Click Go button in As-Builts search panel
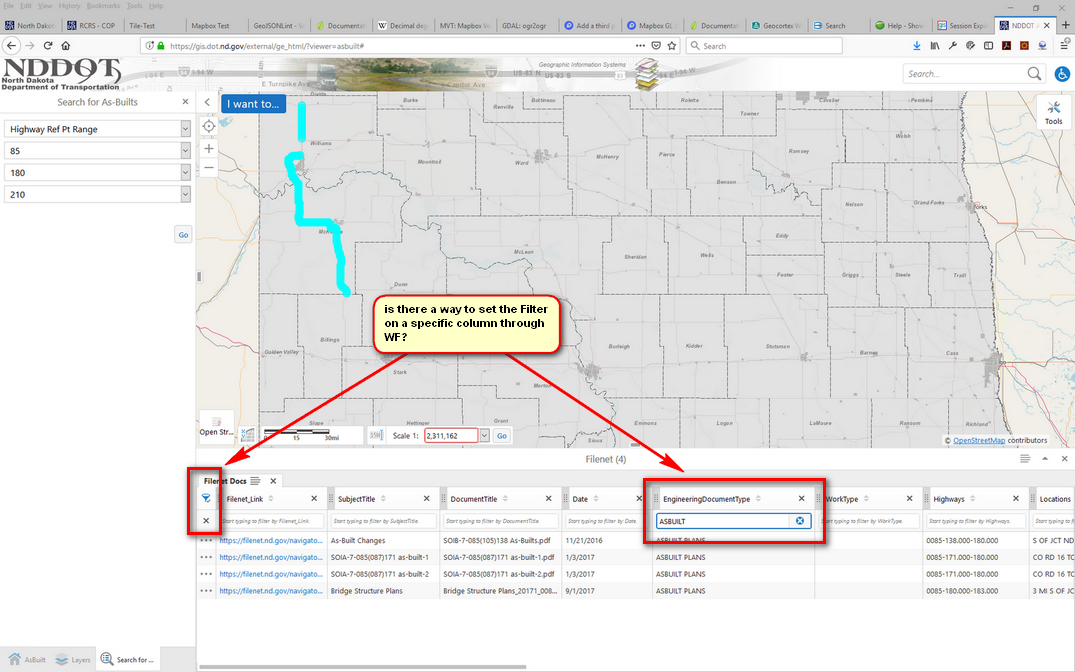This screenshot has height=672, width=1075. pyautogui.click(x=183, y=235)
